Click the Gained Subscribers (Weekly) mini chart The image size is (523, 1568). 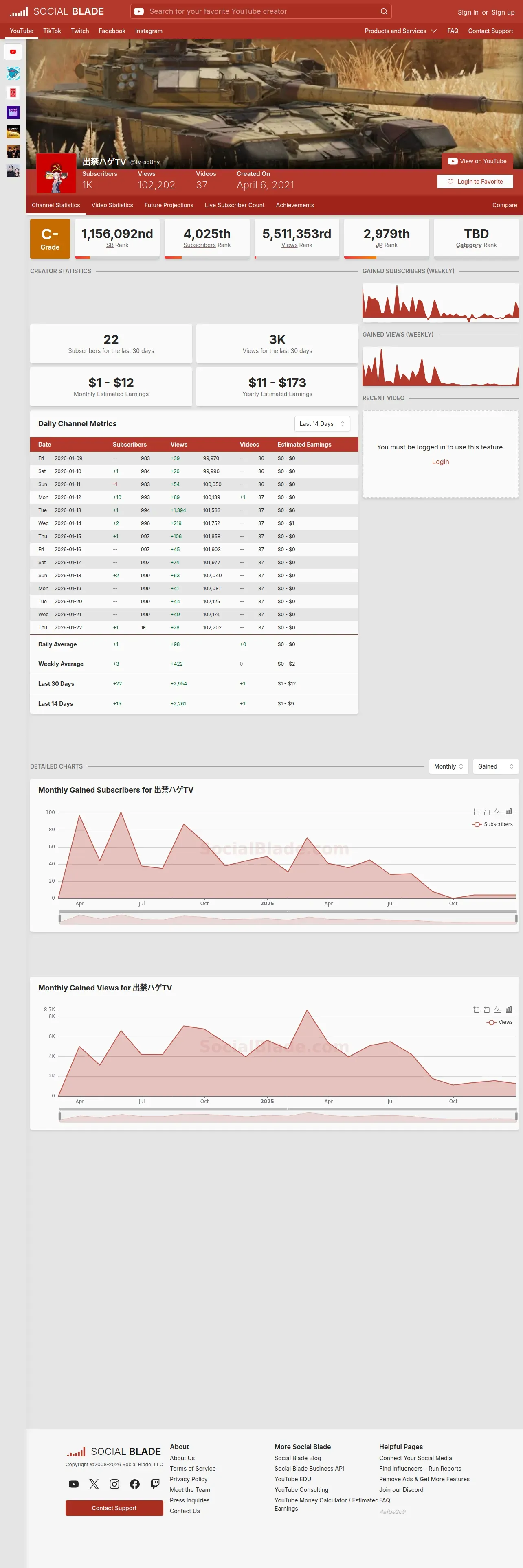441,302
